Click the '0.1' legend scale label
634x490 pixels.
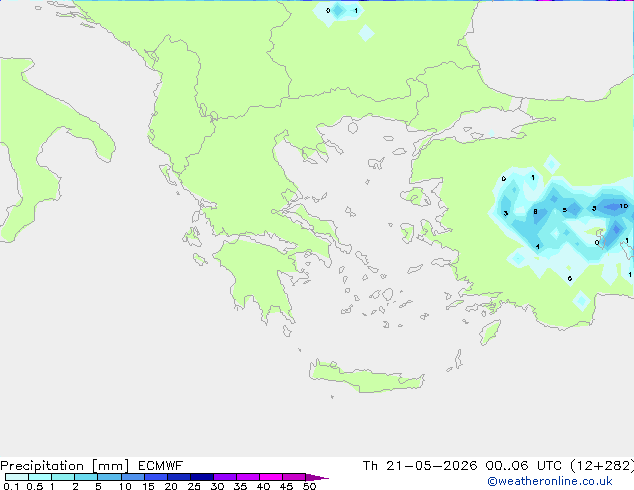point(11,486)
